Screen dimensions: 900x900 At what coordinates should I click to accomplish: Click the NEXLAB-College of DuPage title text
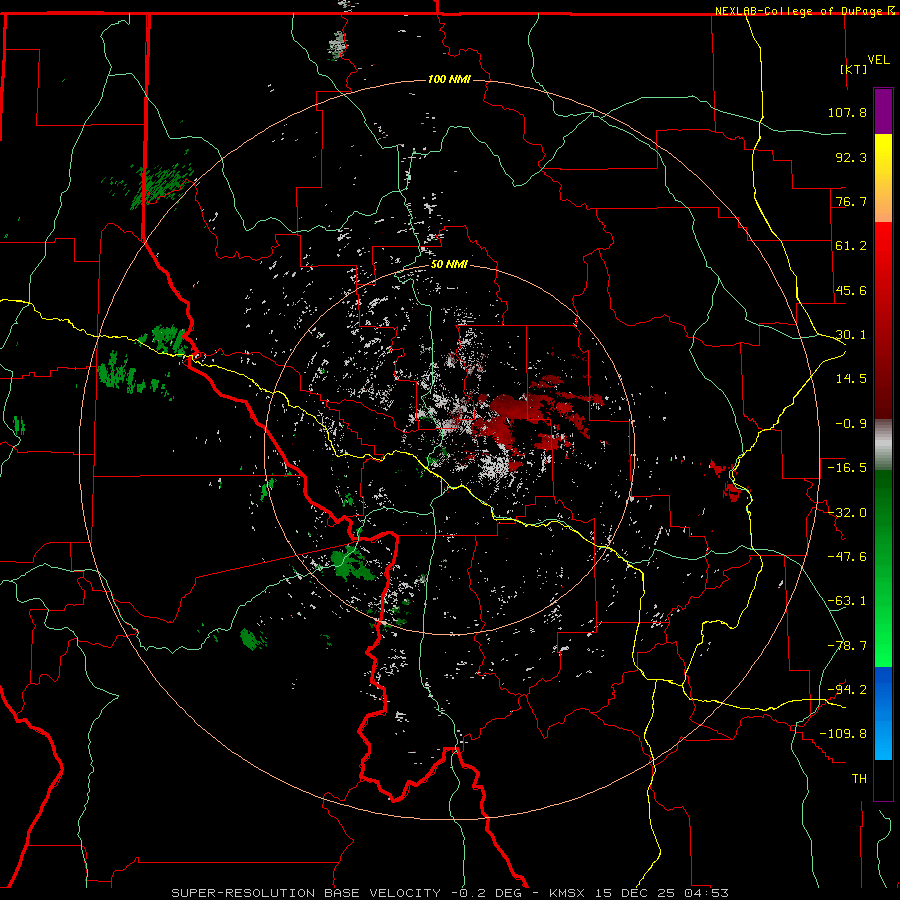pyautogui.click(x=800, y=11)
